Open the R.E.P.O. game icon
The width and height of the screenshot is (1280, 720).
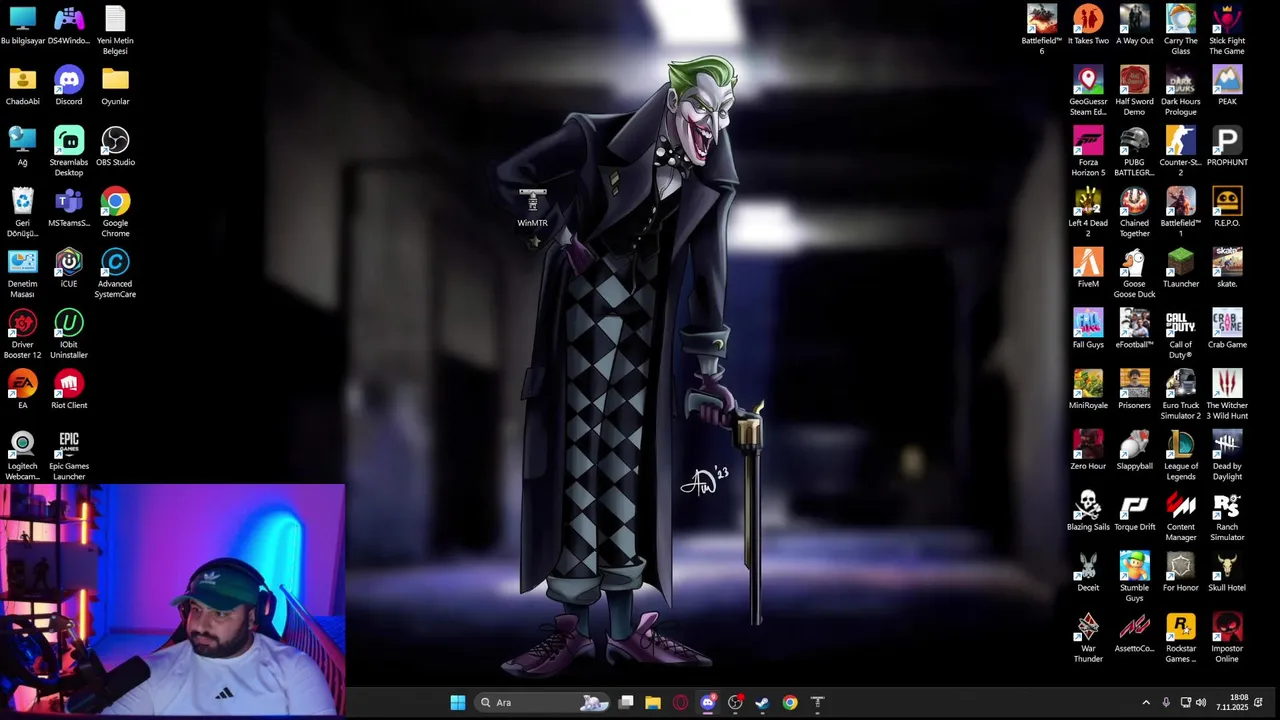(1227, 208)
